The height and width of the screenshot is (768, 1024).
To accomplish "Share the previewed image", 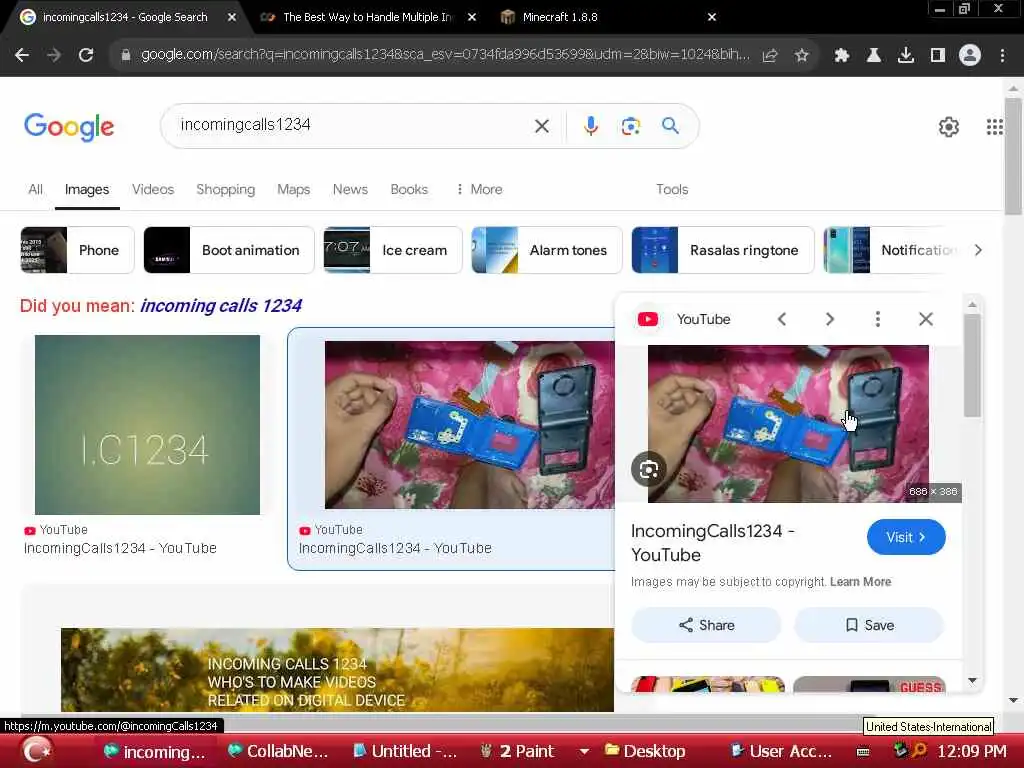I will point(706,625).
